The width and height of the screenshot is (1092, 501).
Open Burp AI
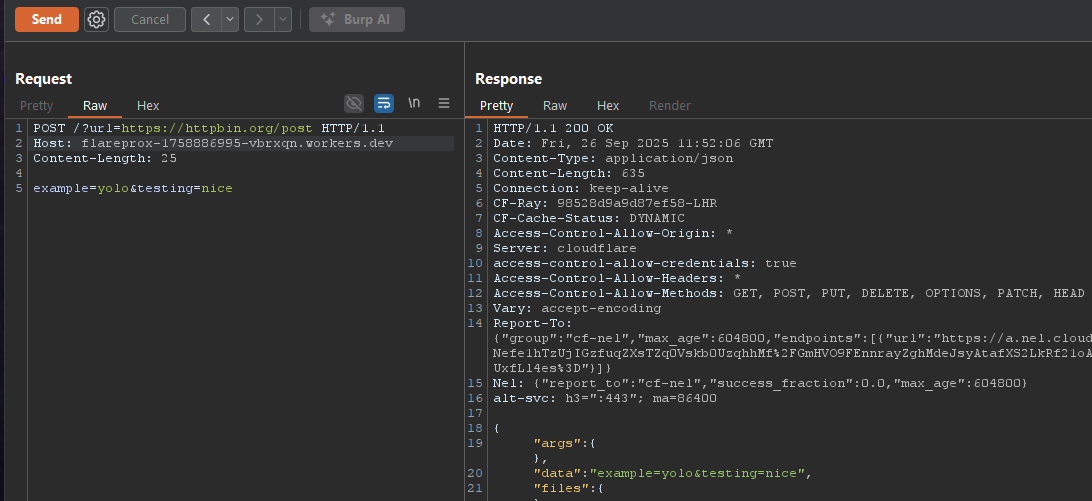tap(357, 19)
